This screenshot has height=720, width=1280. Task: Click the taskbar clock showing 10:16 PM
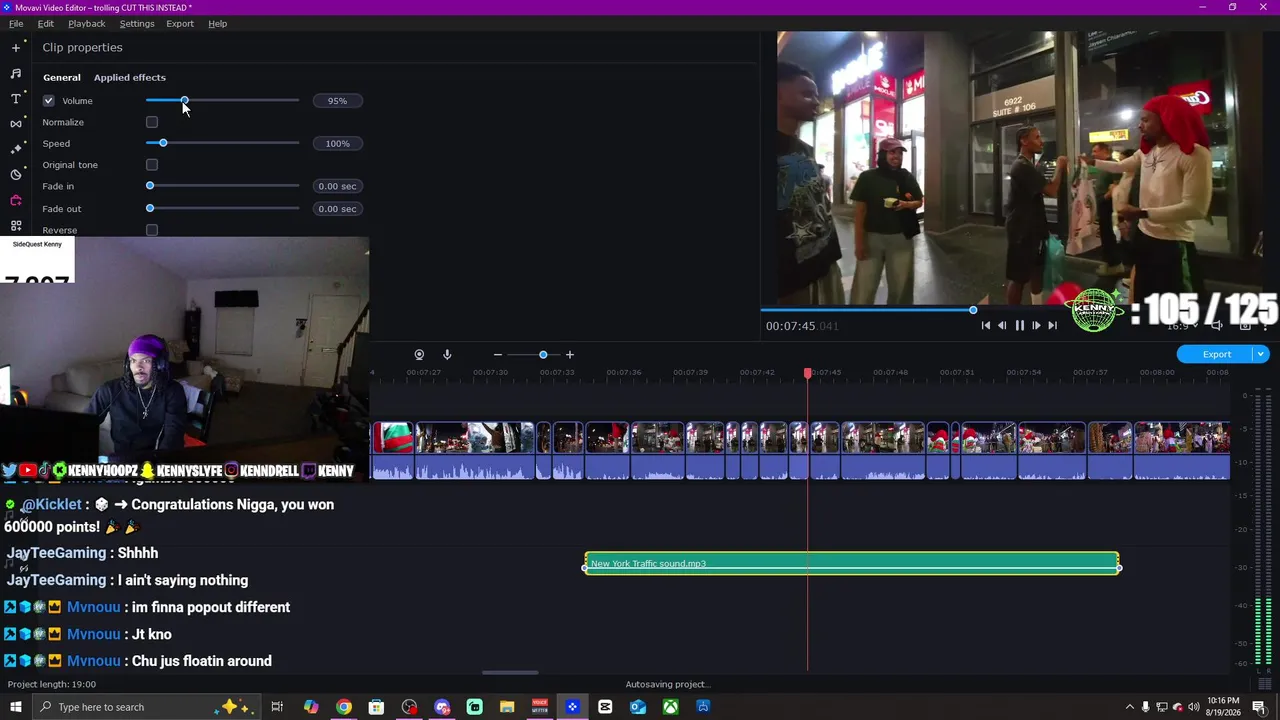click(x=1223, y=707)
